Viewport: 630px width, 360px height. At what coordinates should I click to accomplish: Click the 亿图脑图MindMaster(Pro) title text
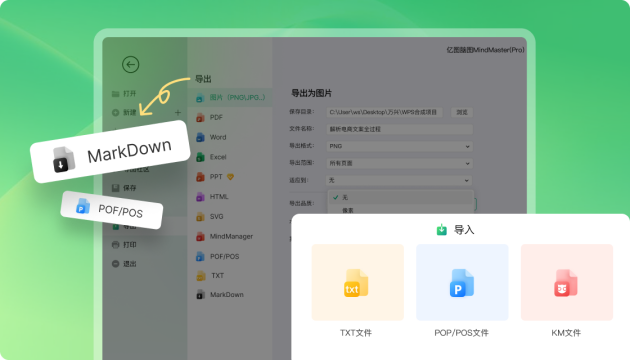pos(485,50)
